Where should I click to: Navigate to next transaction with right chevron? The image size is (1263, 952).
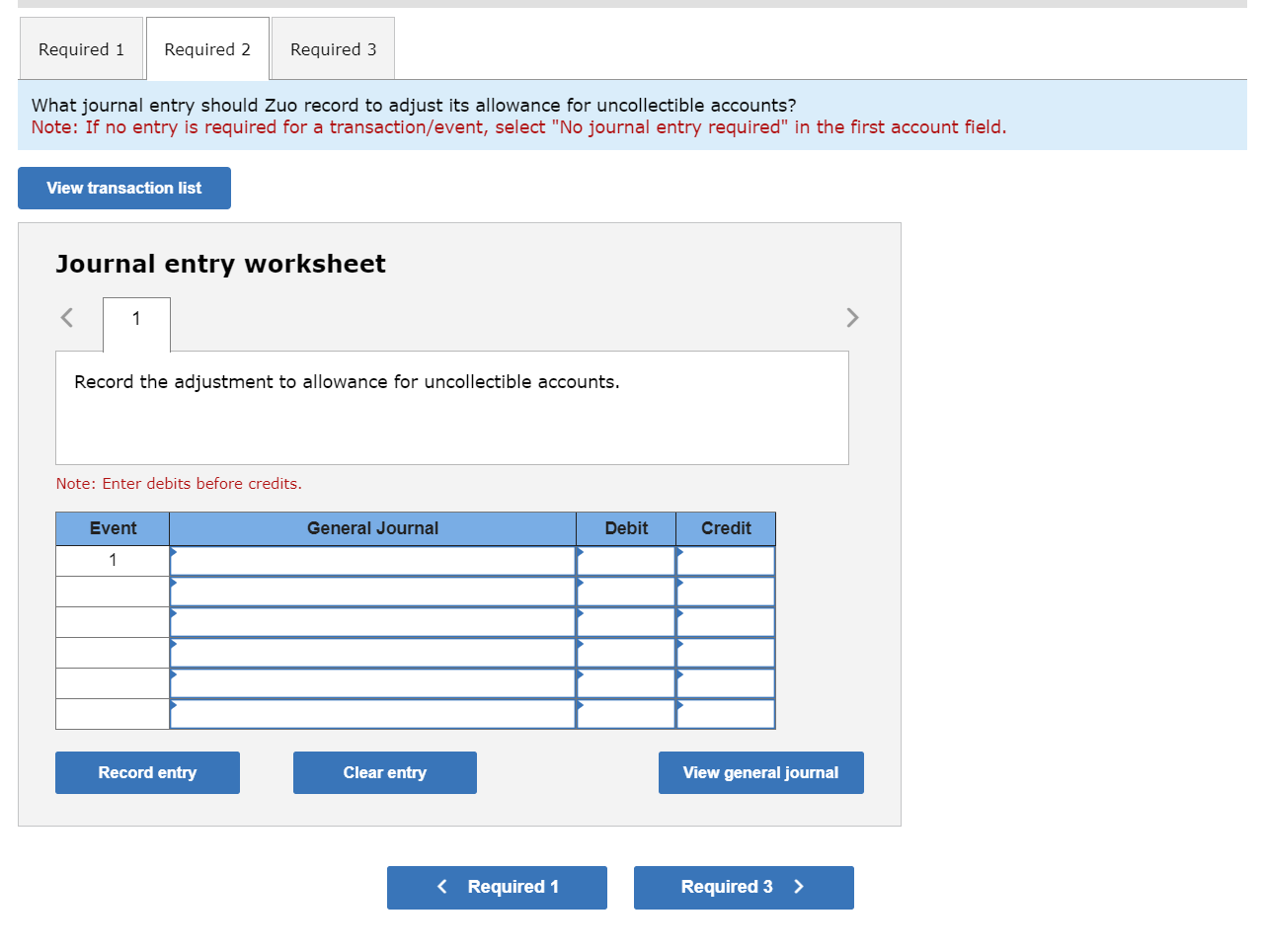point(852,317)
